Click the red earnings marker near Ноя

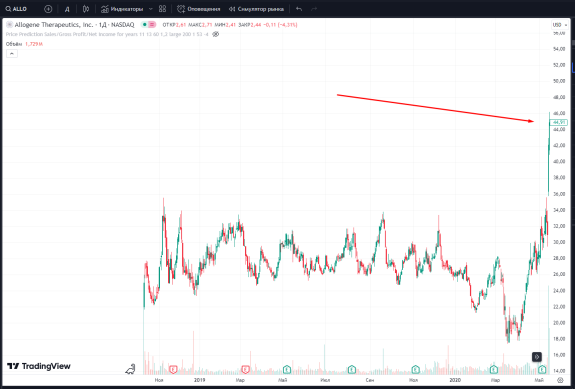tap(173, 369)
